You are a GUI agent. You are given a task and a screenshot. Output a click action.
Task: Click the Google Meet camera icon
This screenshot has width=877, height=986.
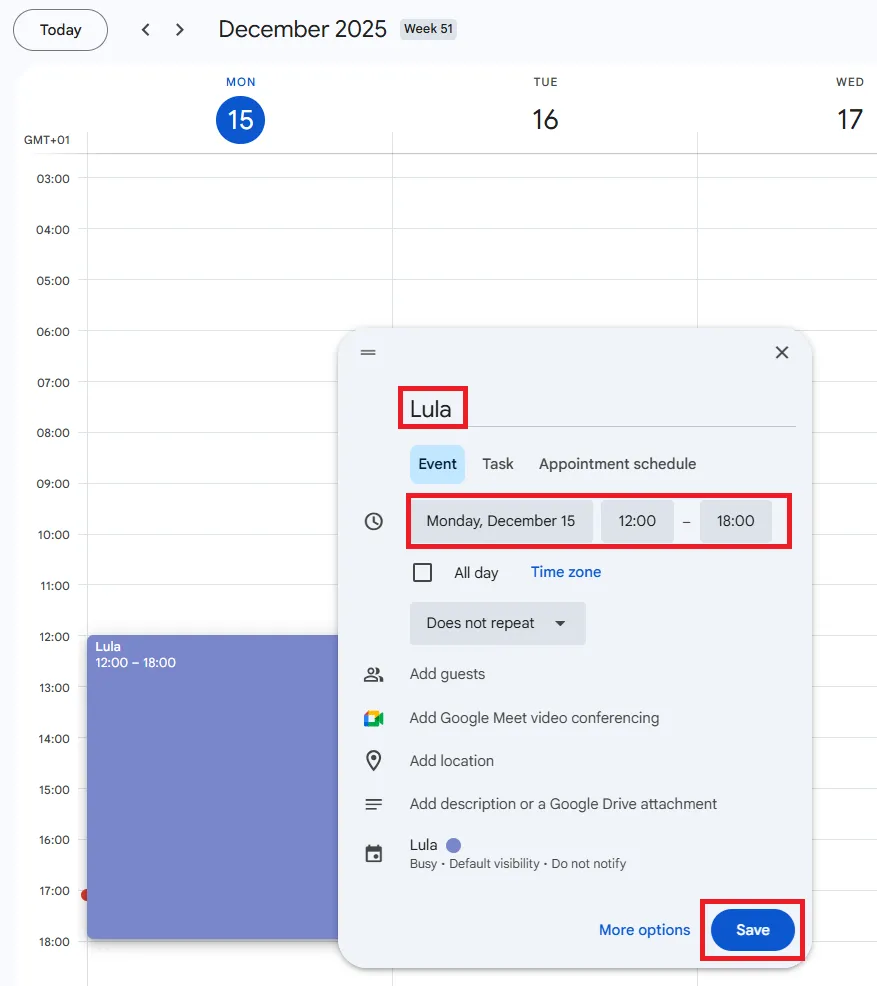click(373, 718)
